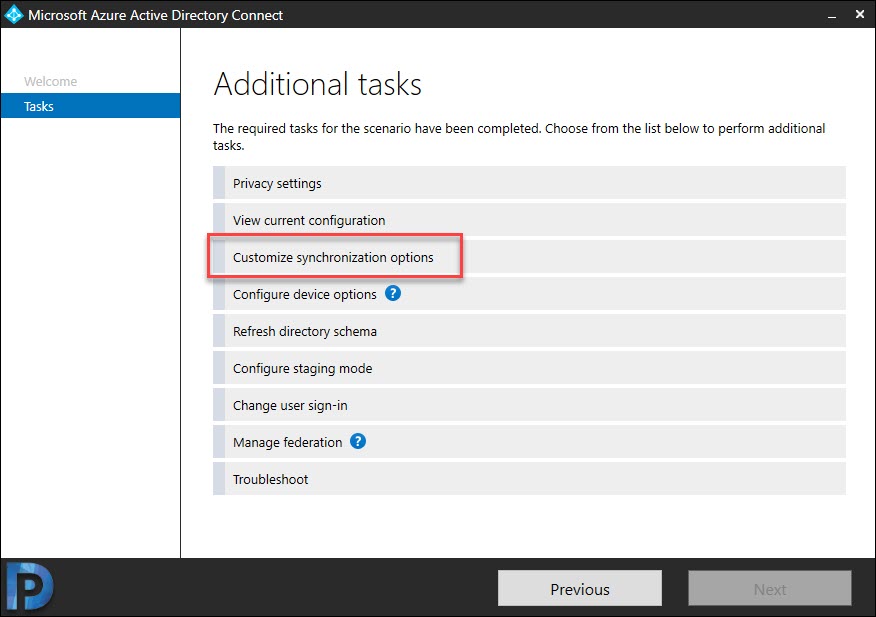Screen dimensions: 876x617
Task: Go to the Welcome step in sidebar
Action: coord(50,82)
